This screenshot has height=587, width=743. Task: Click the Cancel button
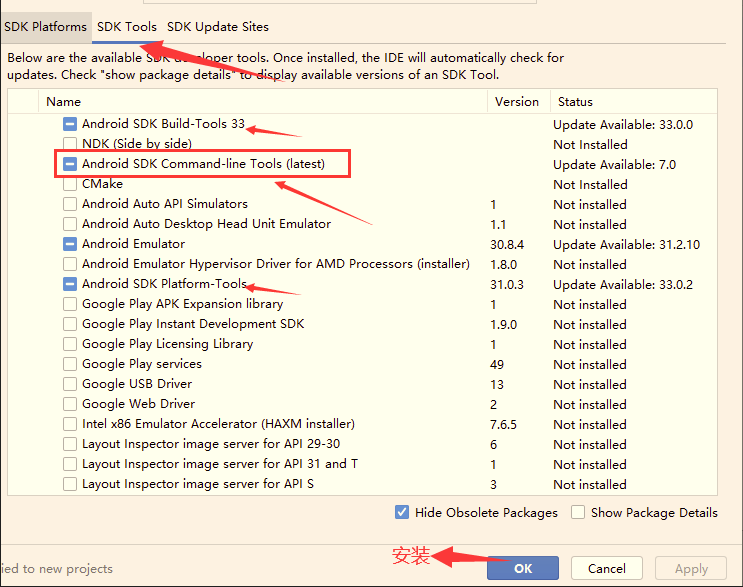click(x=607, y=568)
